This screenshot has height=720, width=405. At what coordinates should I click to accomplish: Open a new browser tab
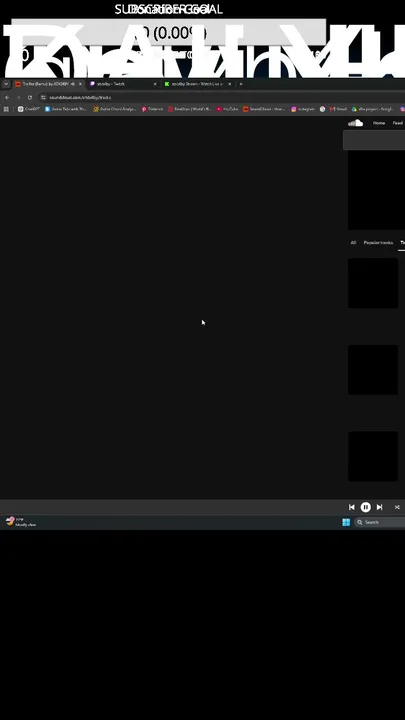point(241,84)
